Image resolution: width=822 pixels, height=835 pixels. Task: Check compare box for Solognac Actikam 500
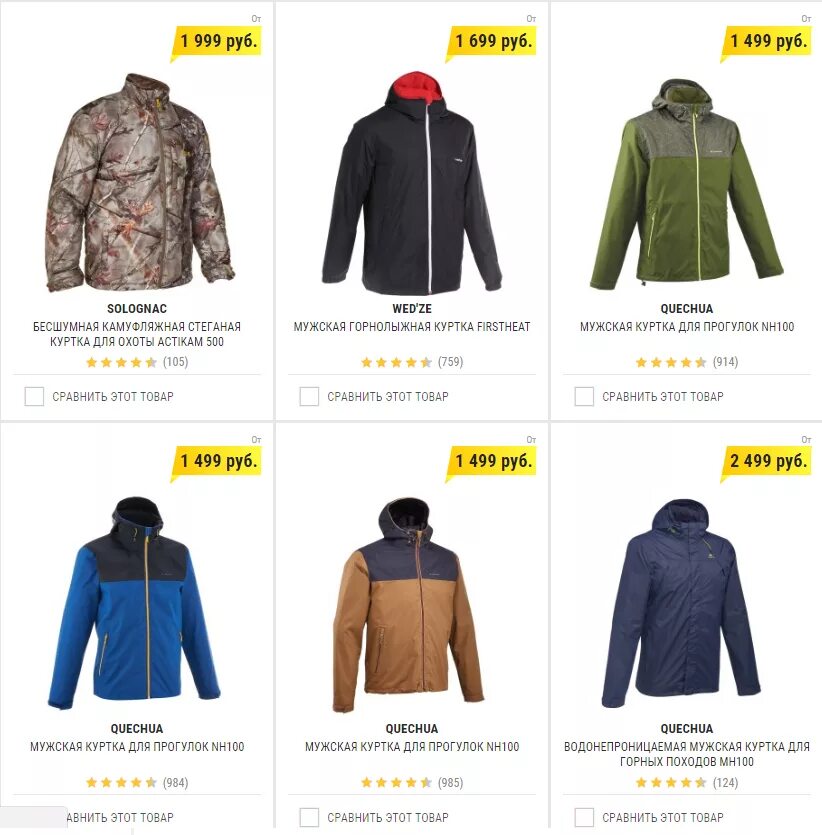pyautogui.click(x=34, y=397)
